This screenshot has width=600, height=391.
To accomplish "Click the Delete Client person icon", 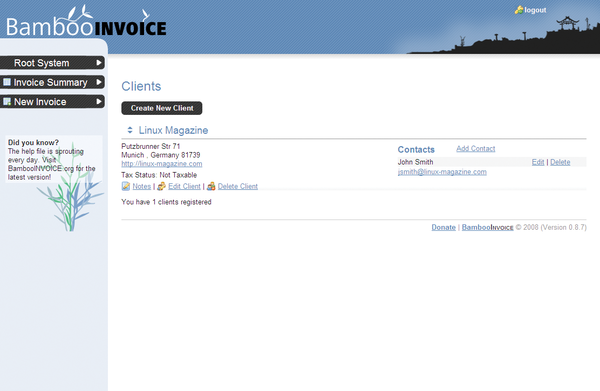I will 211,186.
